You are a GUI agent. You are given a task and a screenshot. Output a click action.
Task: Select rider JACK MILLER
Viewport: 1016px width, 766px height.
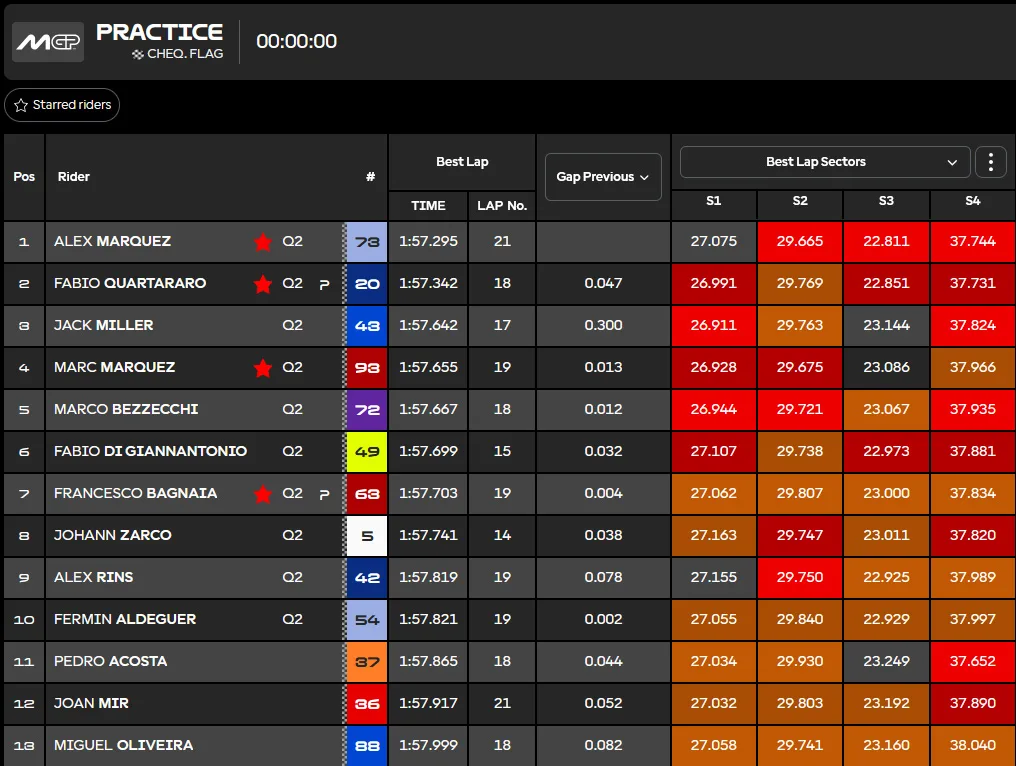pos(104,325)
